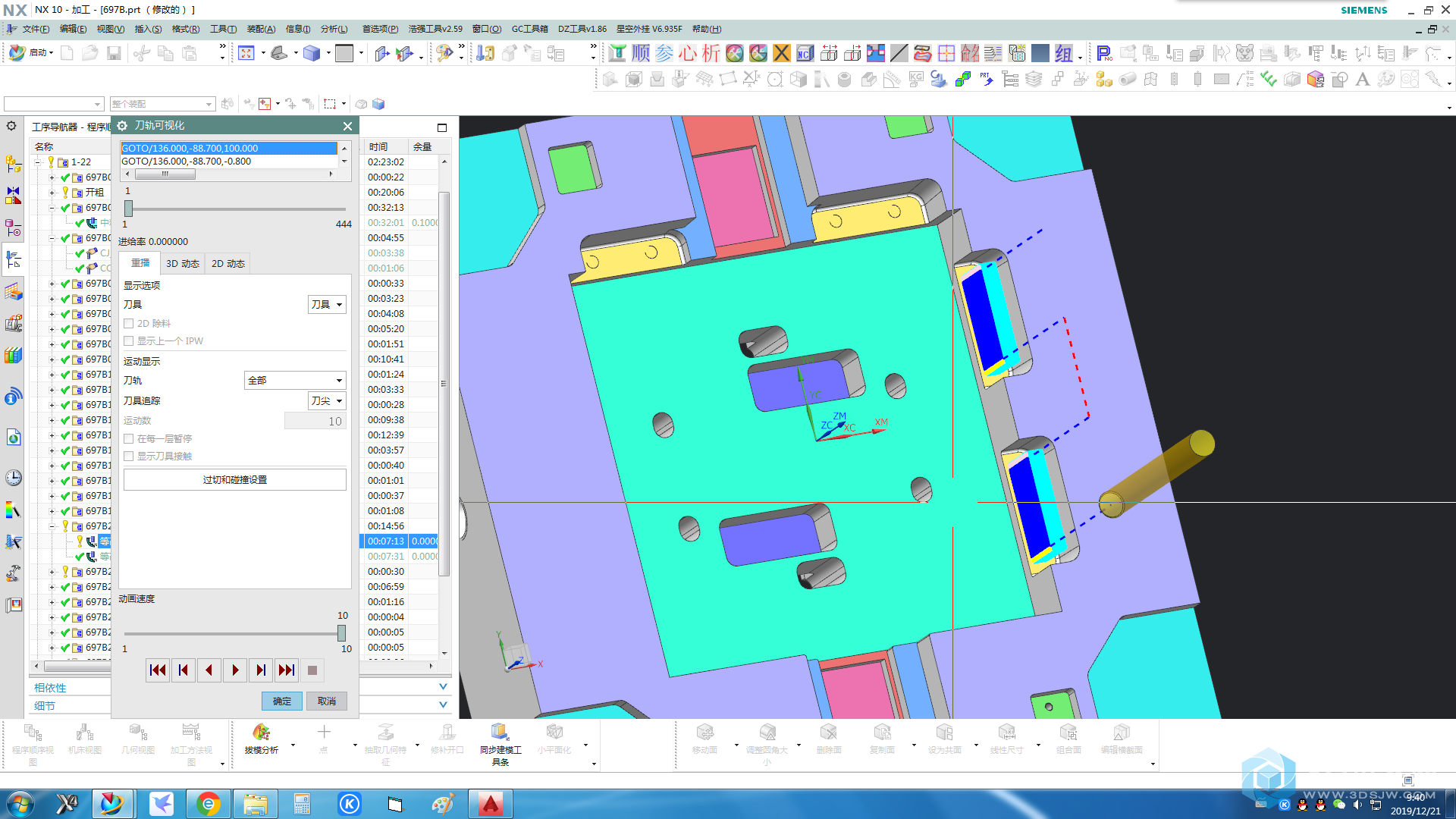
Task: Click the 组 custom tool icon
Action: 1064,53
